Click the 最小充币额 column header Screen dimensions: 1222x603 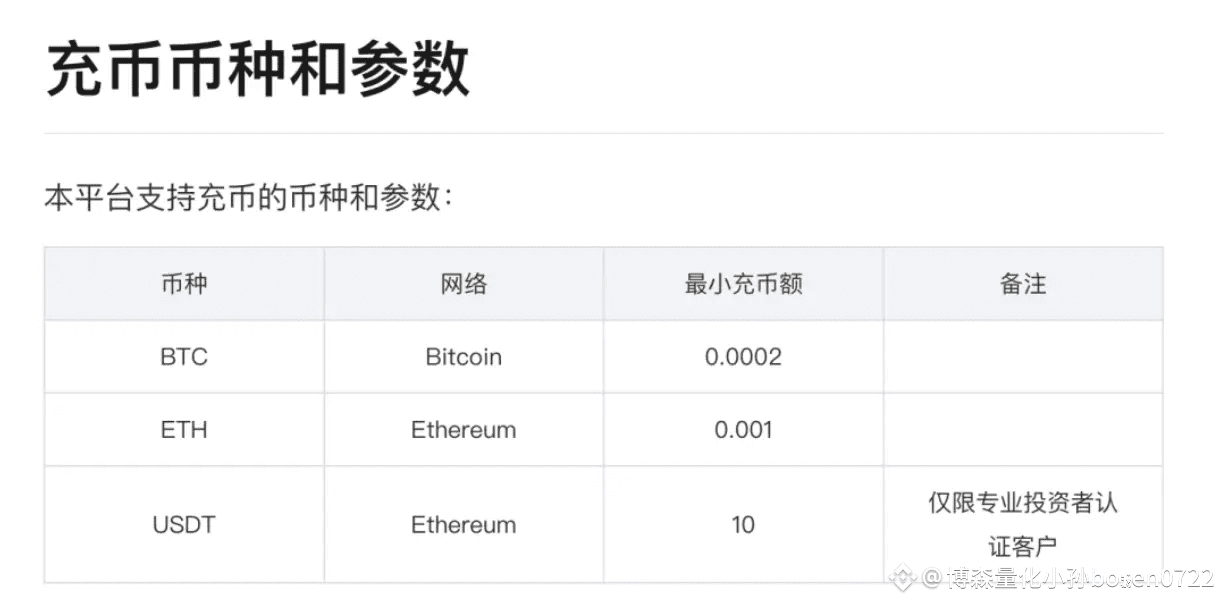click(743, 284)
